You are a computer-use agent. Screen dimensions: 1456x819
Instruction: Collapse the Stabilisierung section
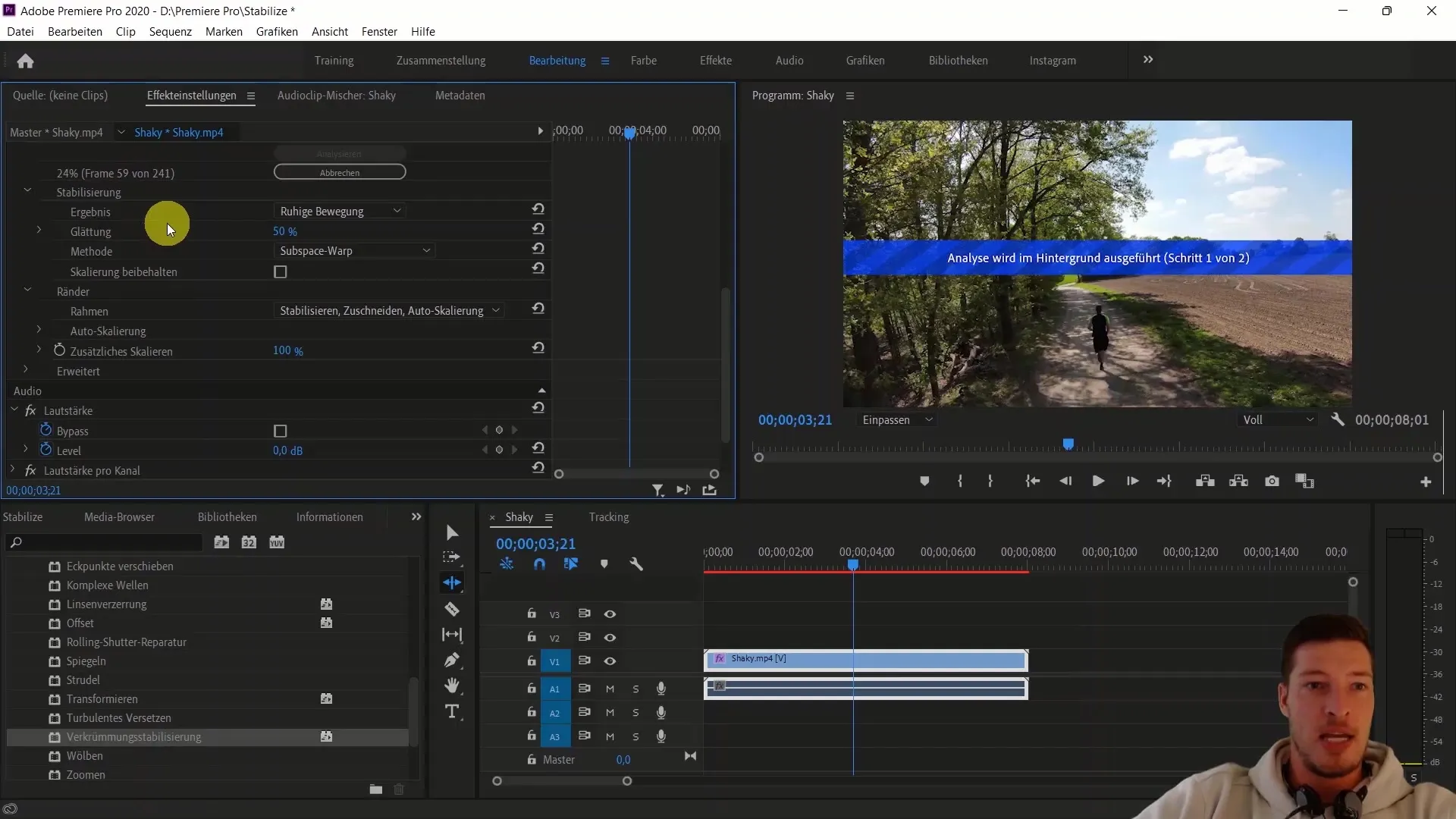pyautogui.click(x=27, y=191)
